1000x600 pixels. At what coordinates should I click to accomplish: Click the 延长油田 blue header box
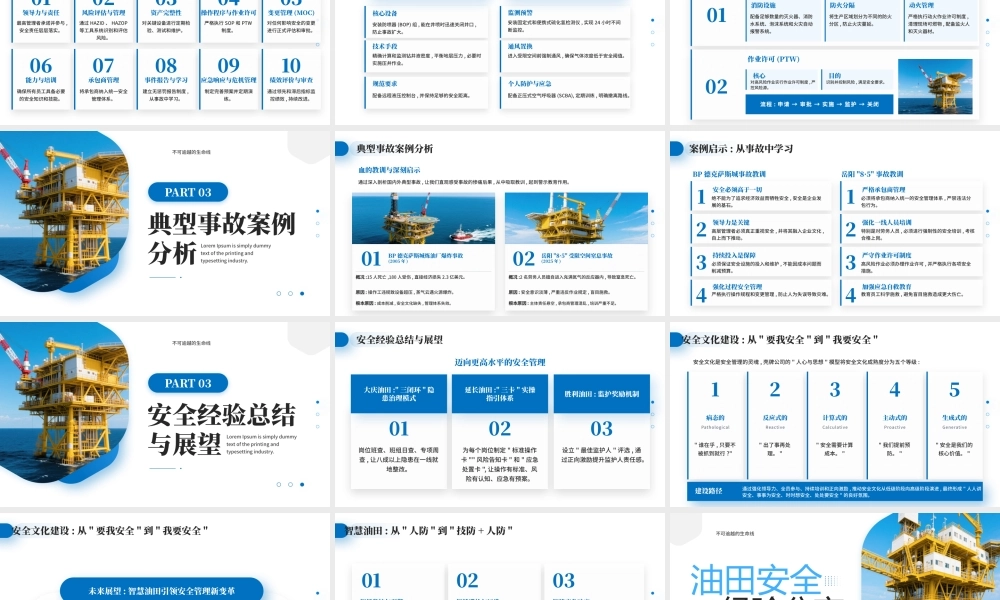[x=499, y=393]
